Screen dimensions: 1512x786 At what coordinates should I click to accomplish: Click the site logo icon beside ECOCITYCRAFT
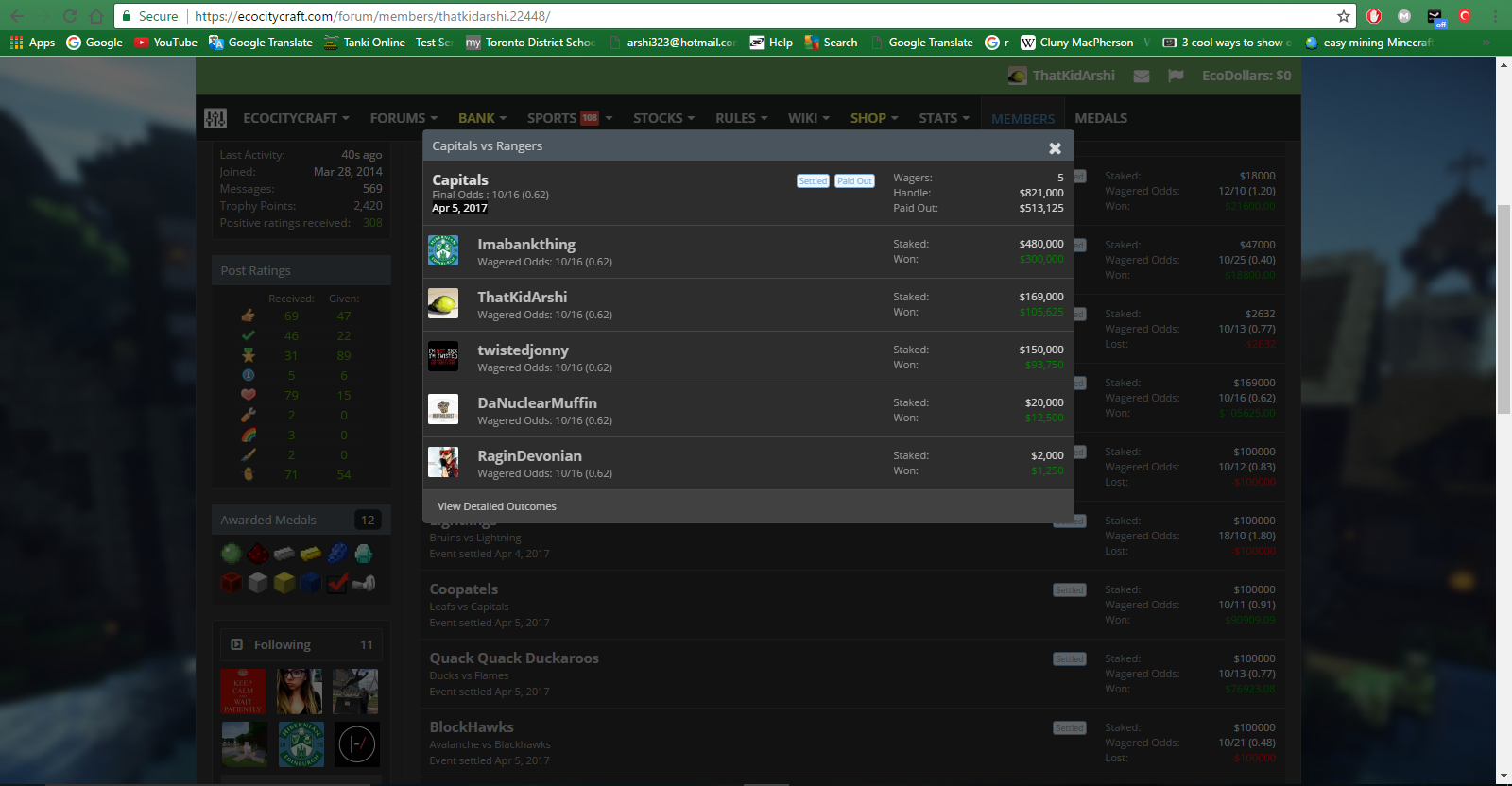[x=215, y=118]
